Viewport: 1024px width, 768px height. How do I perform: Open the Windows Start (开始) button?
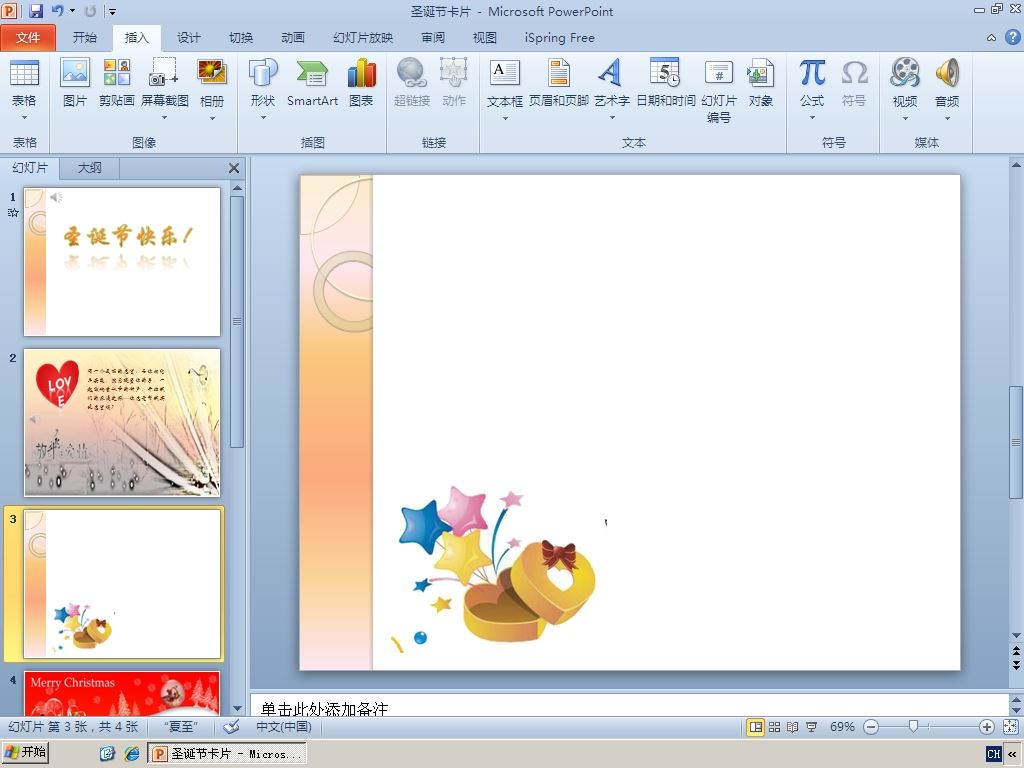pos(25,753)
